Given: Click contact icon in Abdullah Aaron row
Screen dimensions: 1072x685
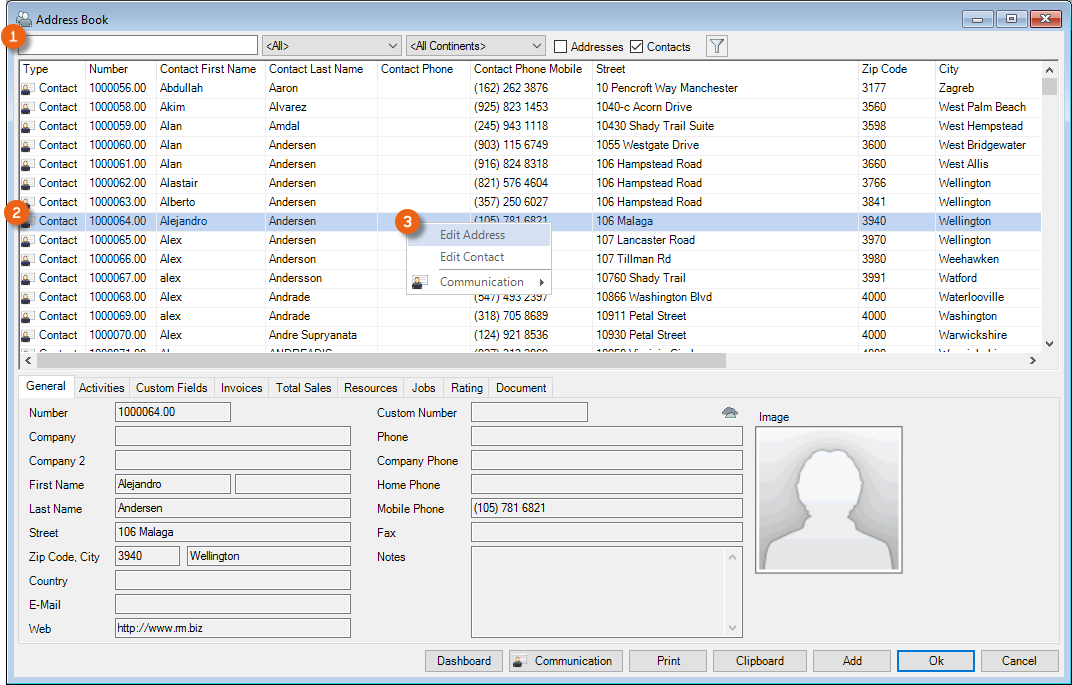Looking at the screenshot, I should pos(28,88).
